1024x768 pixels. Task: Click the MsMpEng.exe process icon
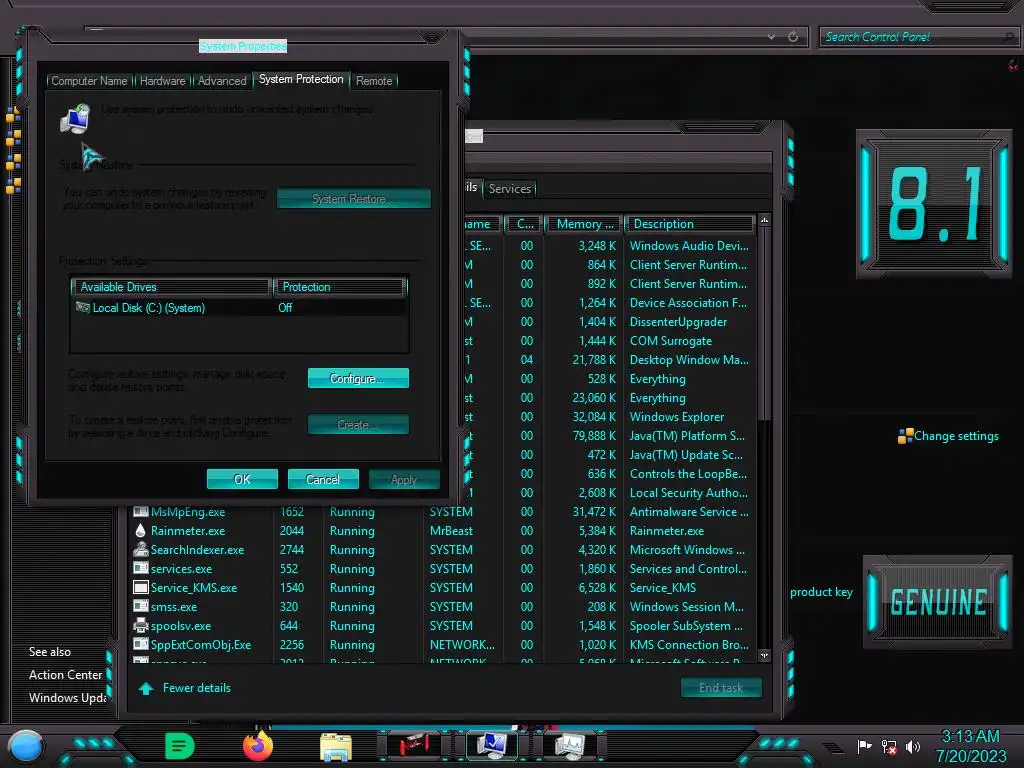pyautogui.click(x=140, y=511)
